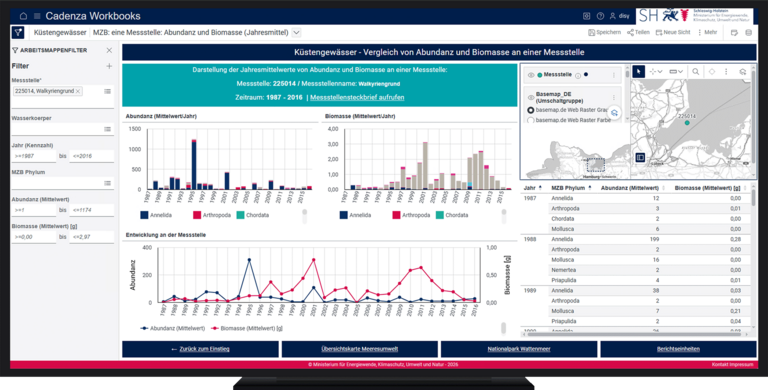Open the Cadenza home icon
Viewport: 768px width, 390px height.
point(23,16)
